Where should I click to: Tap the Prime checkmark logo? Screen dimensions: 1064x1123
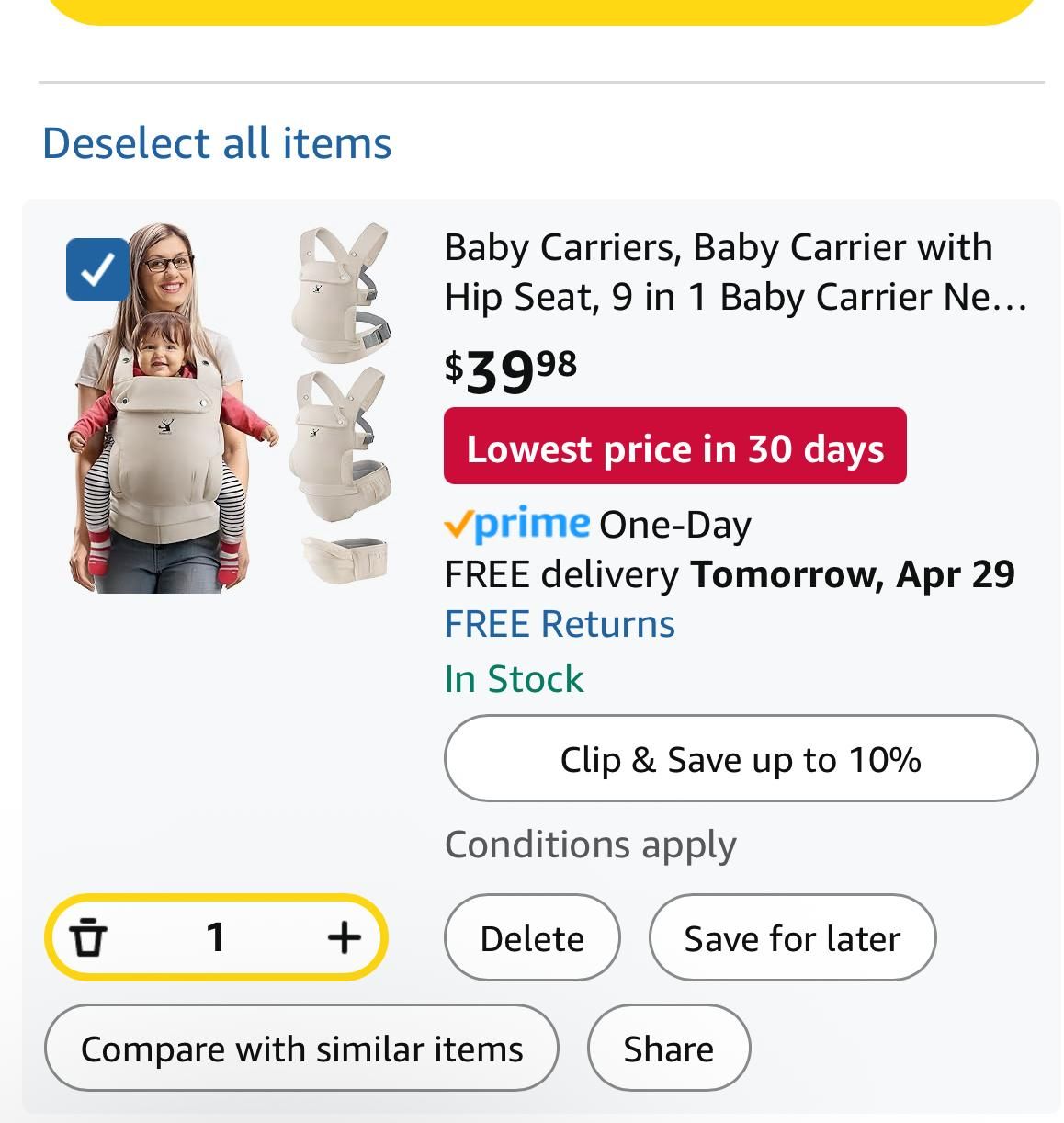coord(517,524)
